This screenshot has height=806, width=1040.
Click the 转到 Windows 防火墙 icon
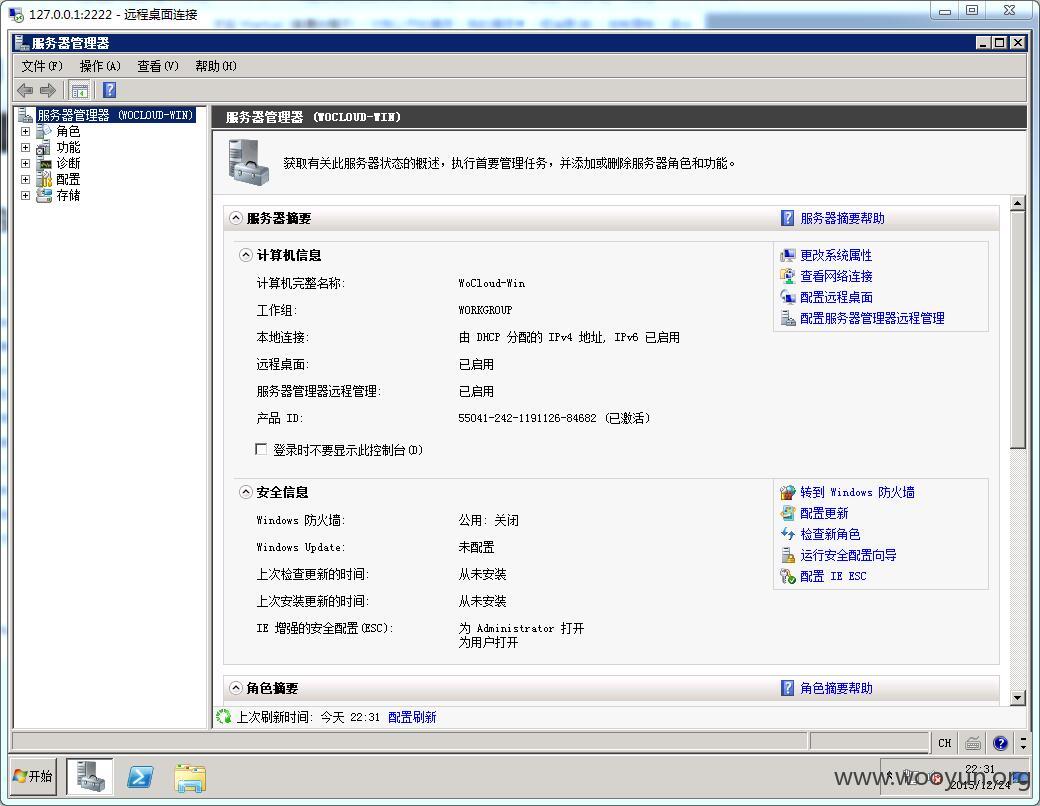tap(787, 492)
